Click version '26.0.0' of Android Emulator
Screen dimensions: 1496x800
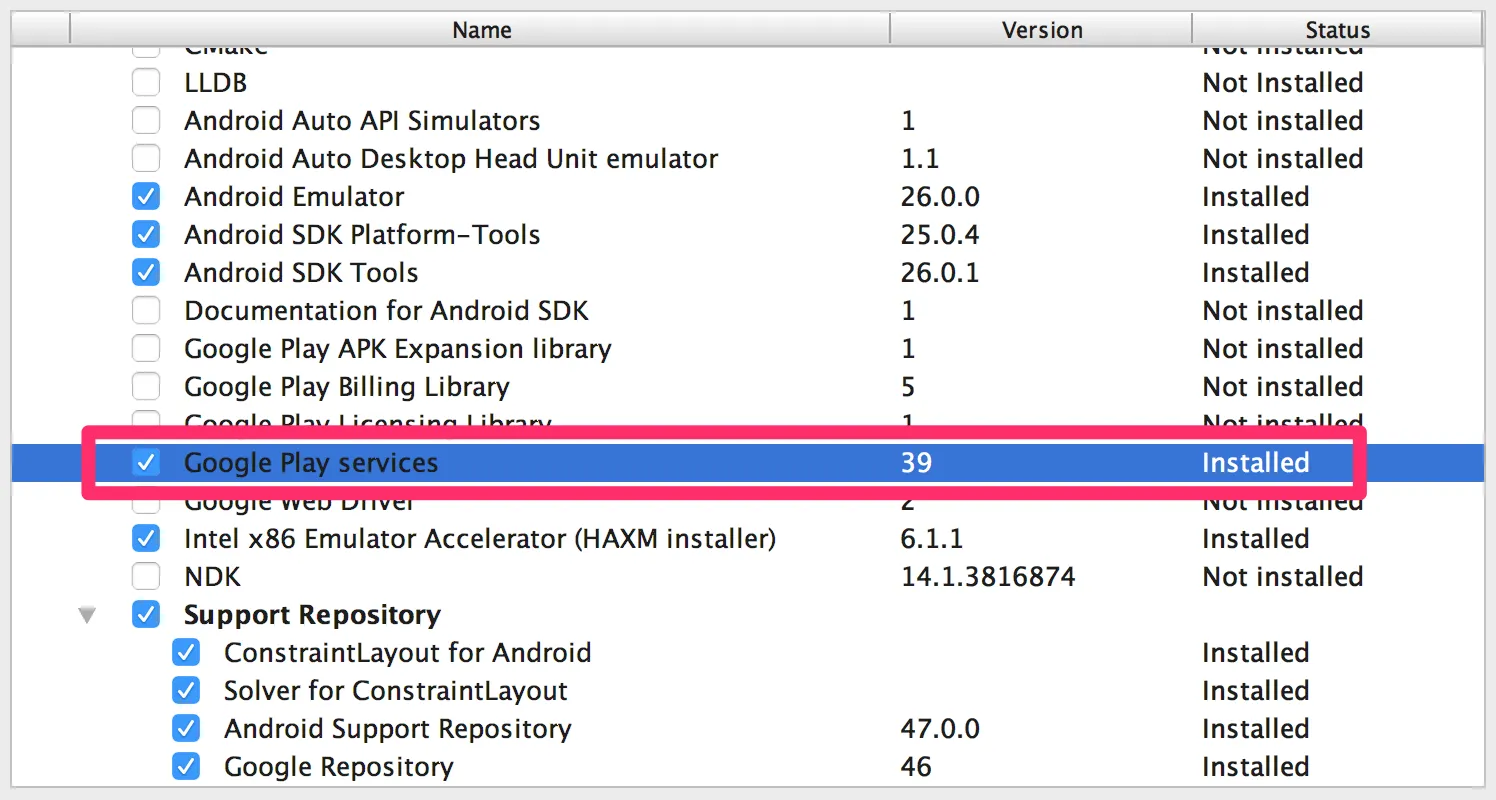point(940,197)
